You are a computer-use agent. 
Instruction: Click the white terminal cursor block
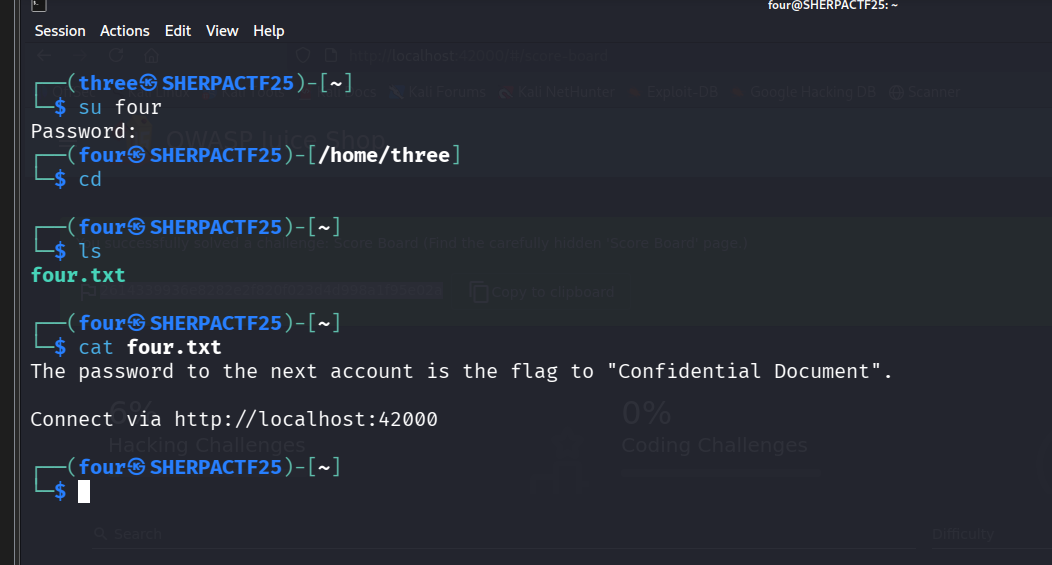[84, 491]
